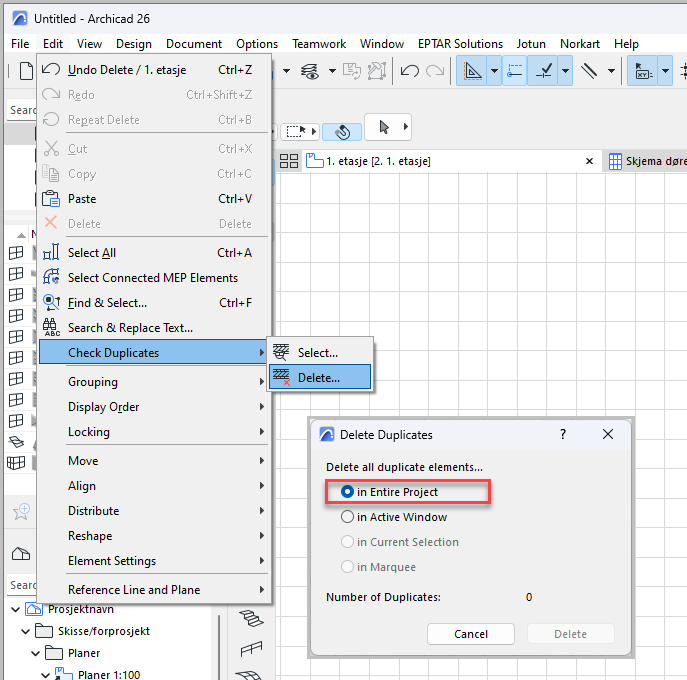This screenshot has width=687, height=680.
Task: Expand Reference Line and Plane submenu
Action: [154, 590]
